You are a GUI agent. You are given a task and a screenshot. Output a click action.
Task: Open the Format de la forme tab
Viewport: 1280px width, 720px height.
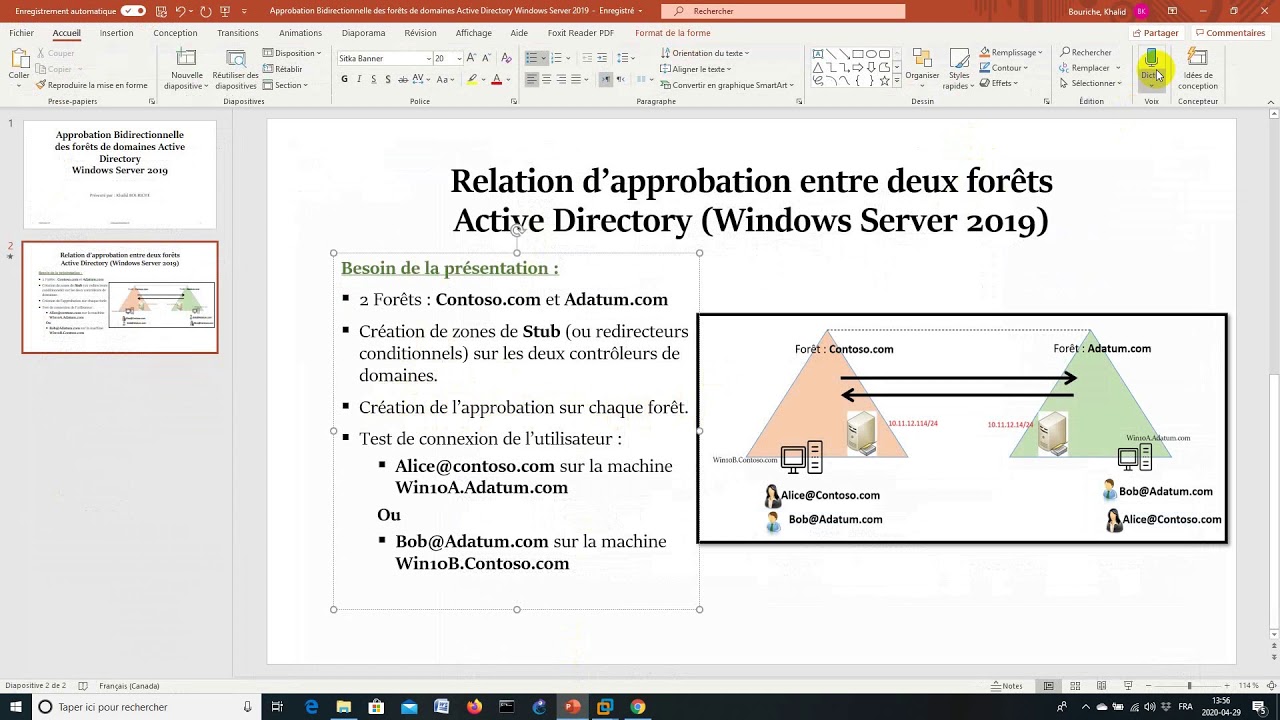point(672,33)
